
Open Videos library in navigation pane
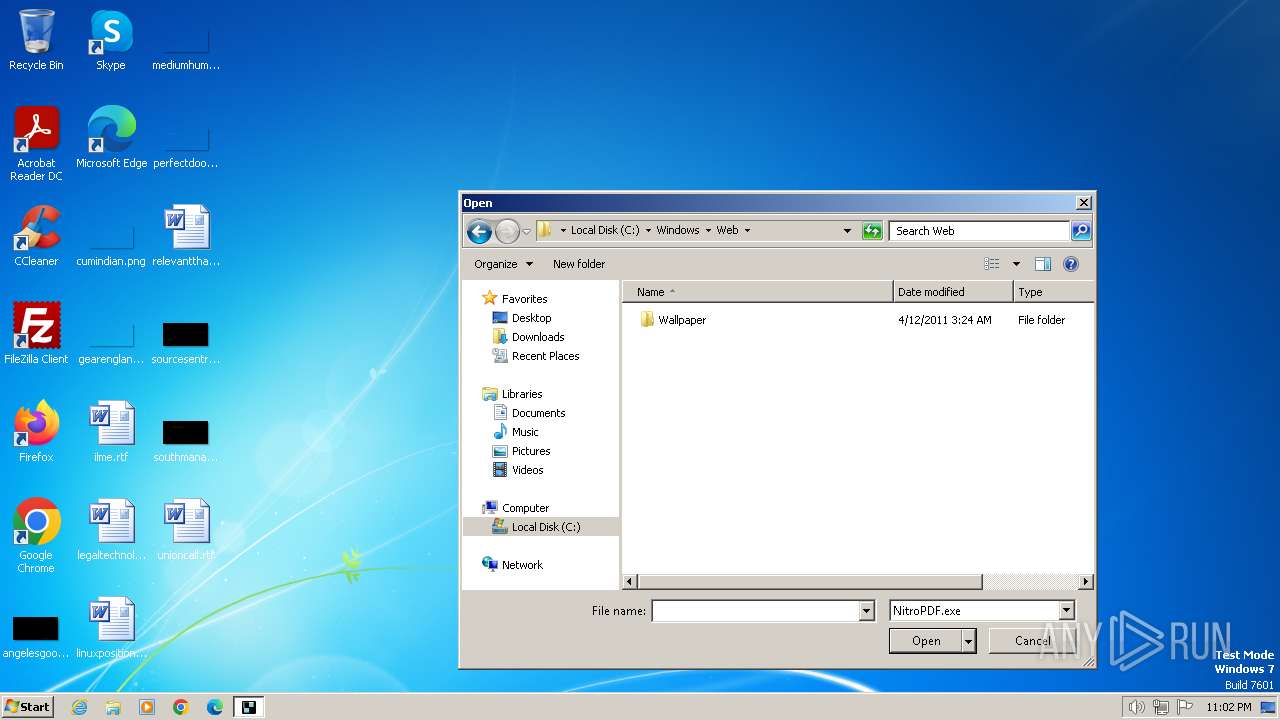pyautogui.click(x=527, y=470)
